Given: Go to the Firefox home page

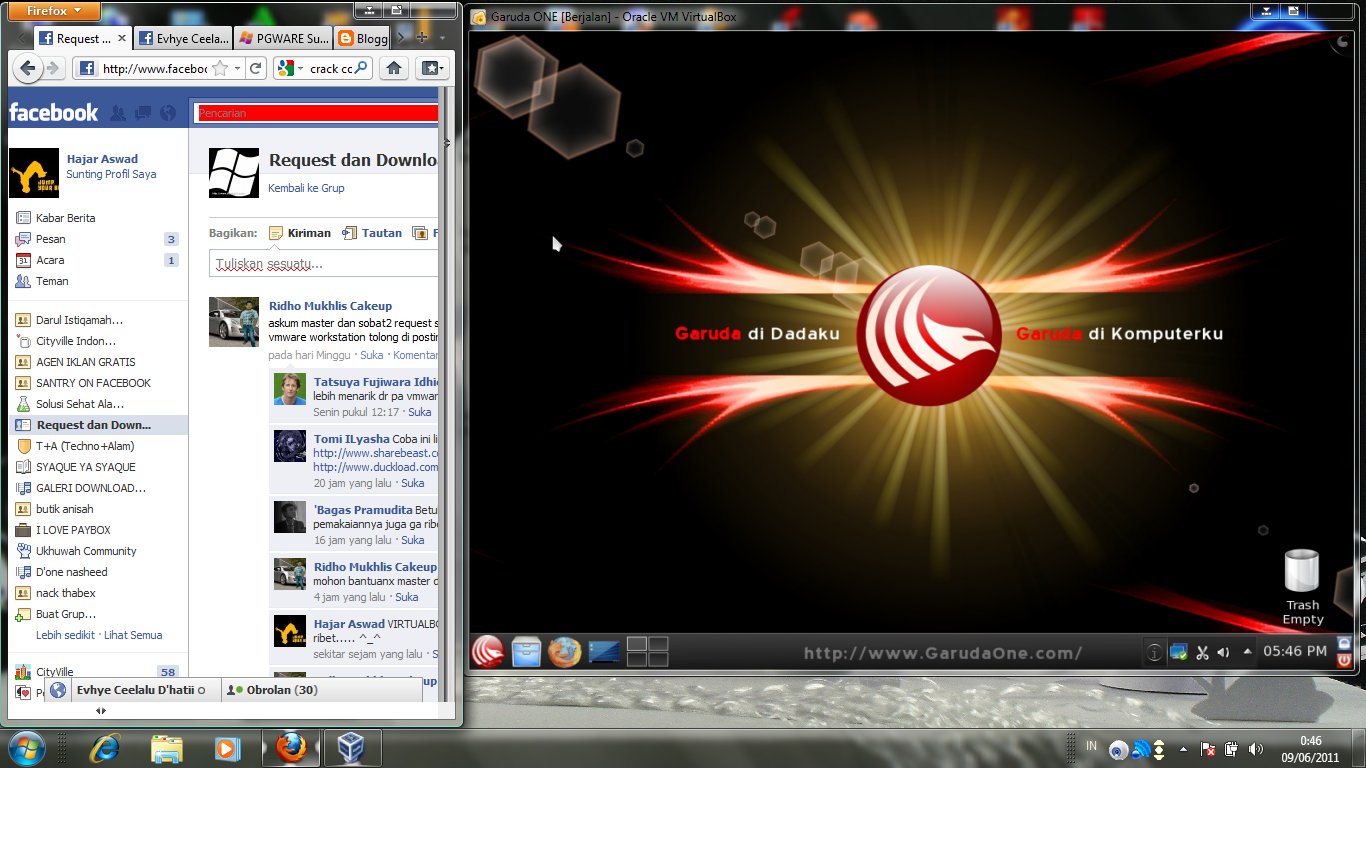Looking at the screenshot, I should (394, 68).
